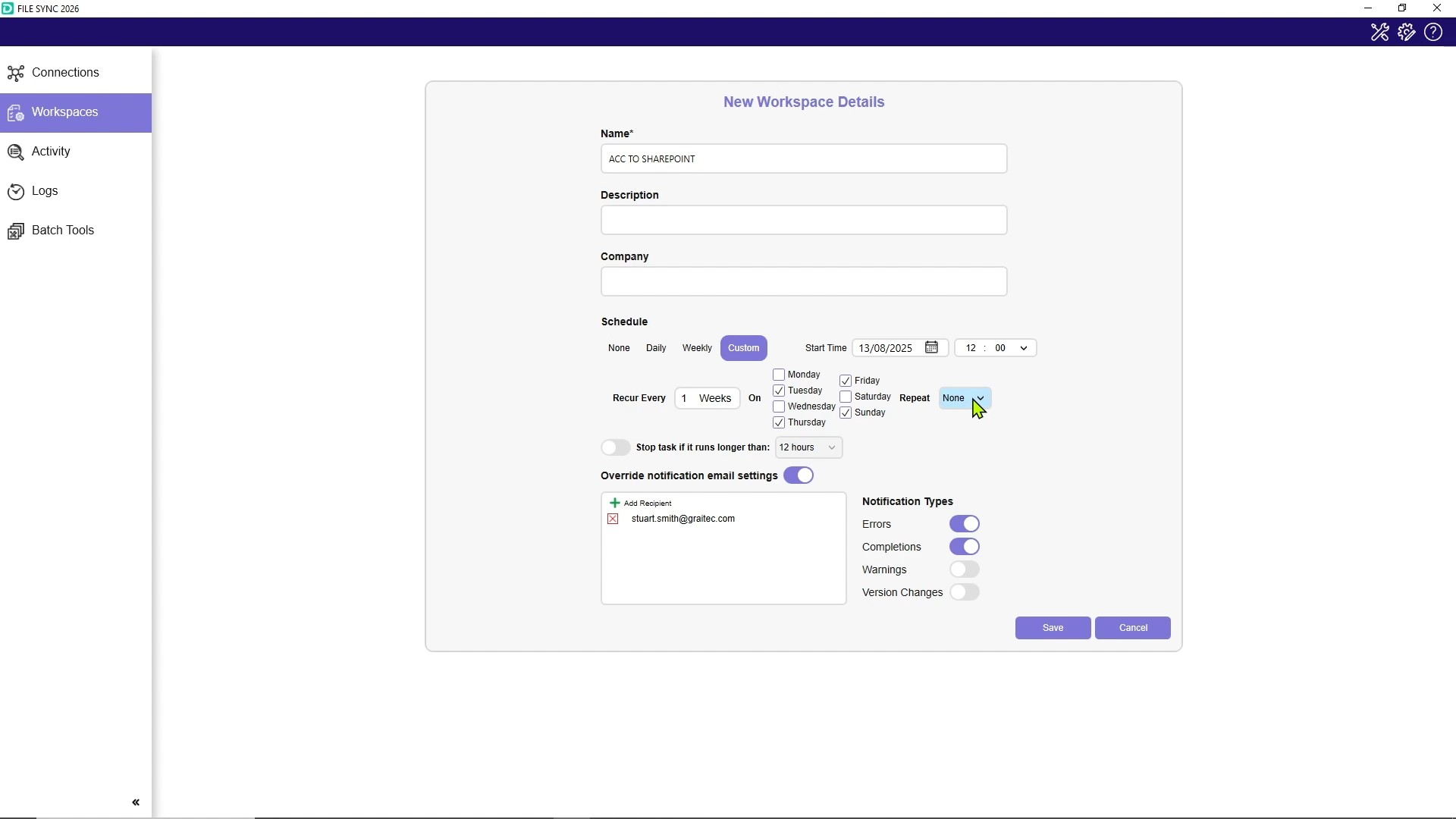
Task: Open the help question mark icon
Action: (1433, 33)
